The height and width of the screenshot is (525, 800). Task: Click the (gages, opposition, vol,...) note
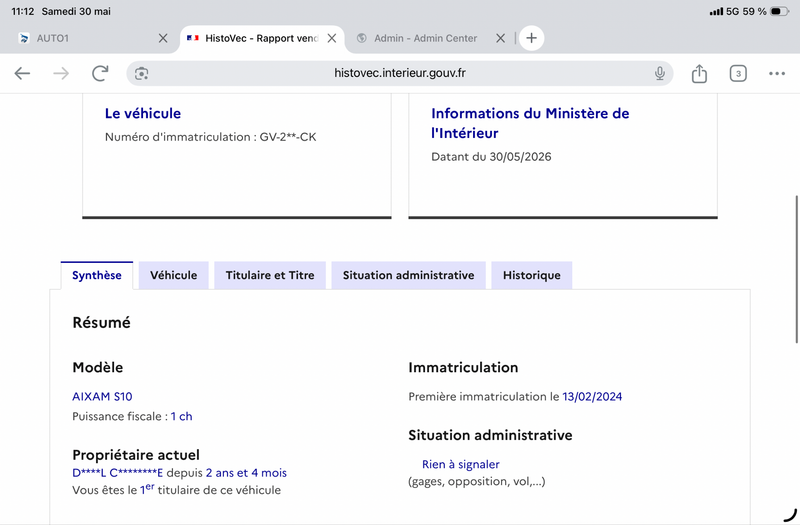pos(477,482)
